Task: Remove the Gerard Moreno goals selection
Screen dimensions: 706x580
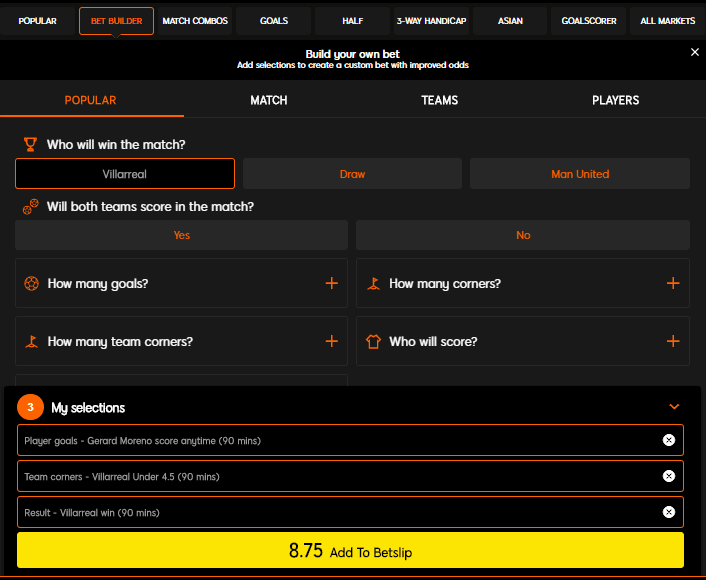Action: coord(669,440)
